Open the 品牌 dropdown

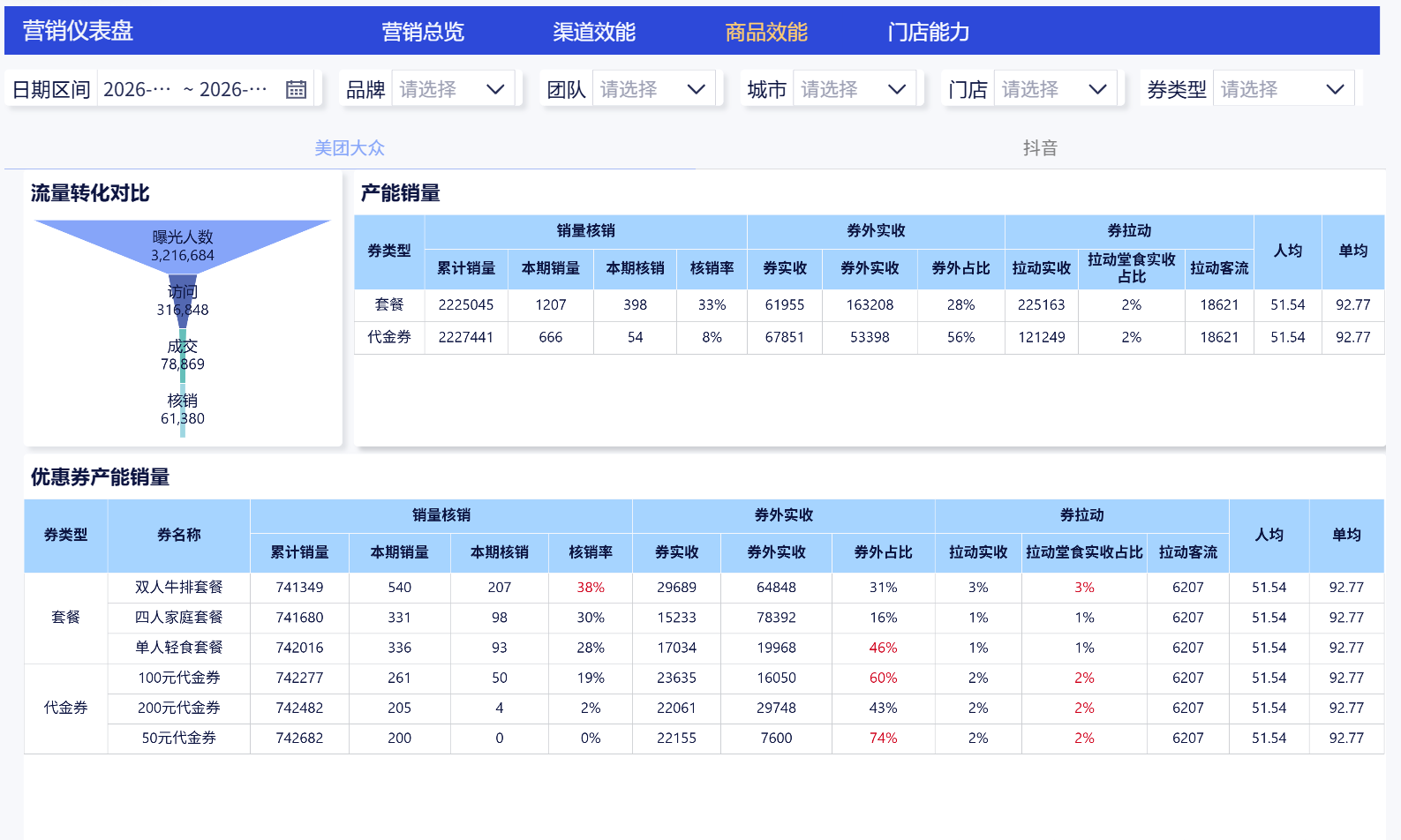coord(453,89)
